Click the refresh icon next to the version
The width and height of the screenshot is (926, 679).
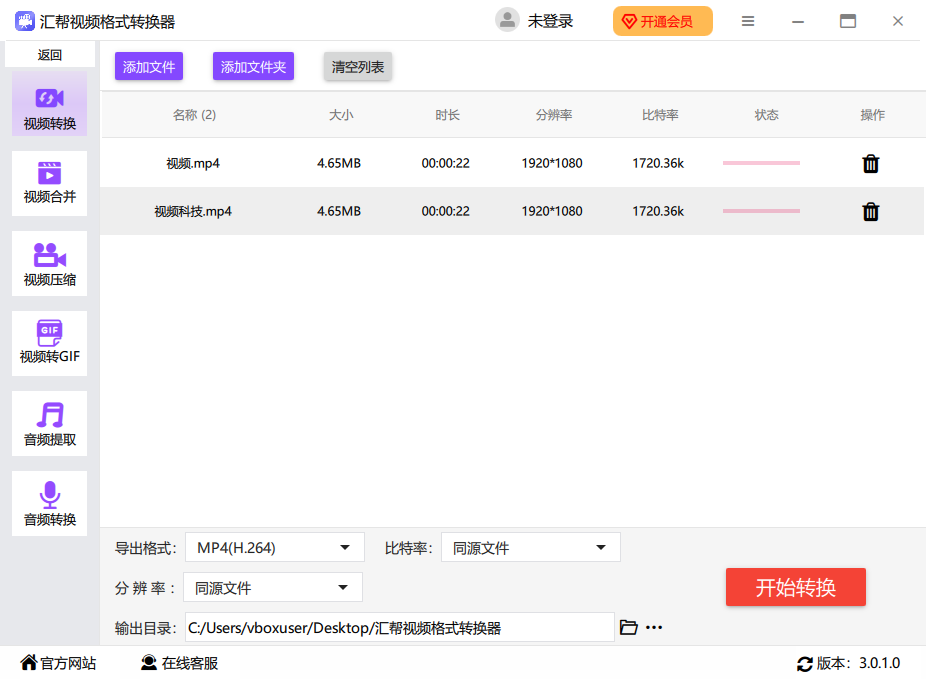pyautogui.click(x=806, y=662)
